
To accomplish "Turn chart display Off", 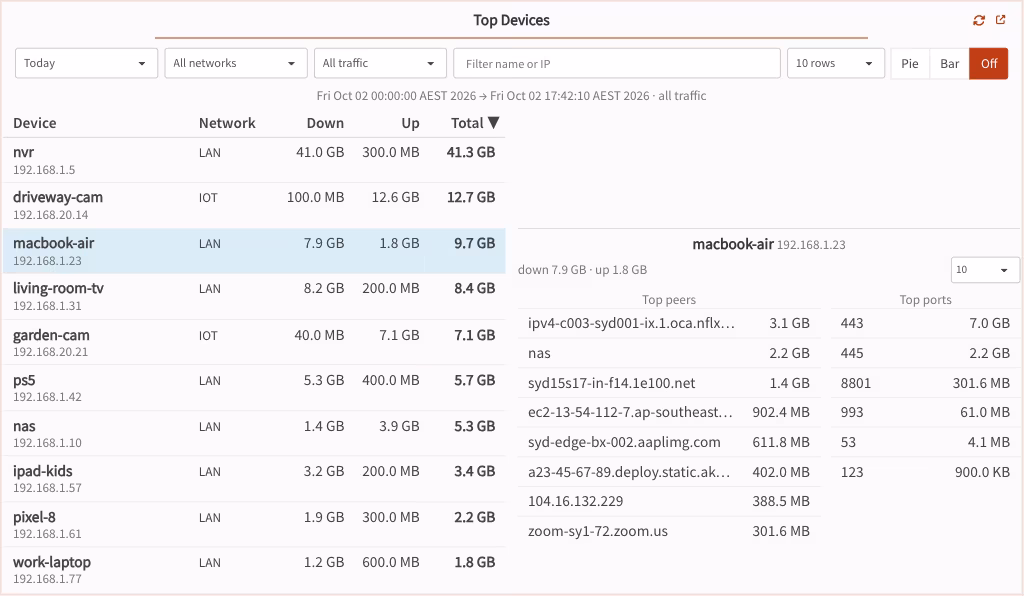I will (x=989, y=63).
